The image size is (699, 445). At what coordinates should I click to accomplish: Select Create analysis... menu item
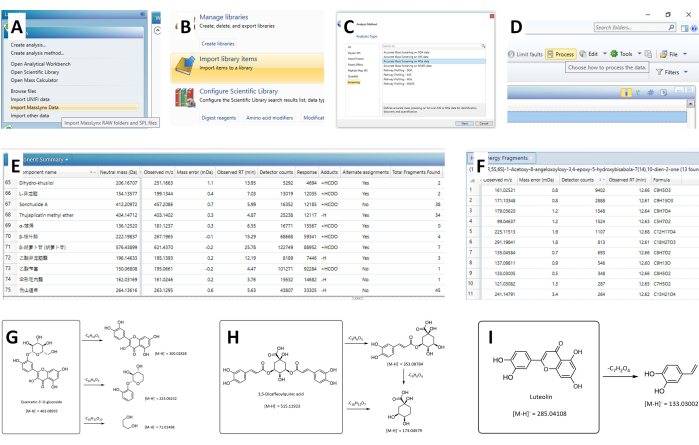[28, 45]
